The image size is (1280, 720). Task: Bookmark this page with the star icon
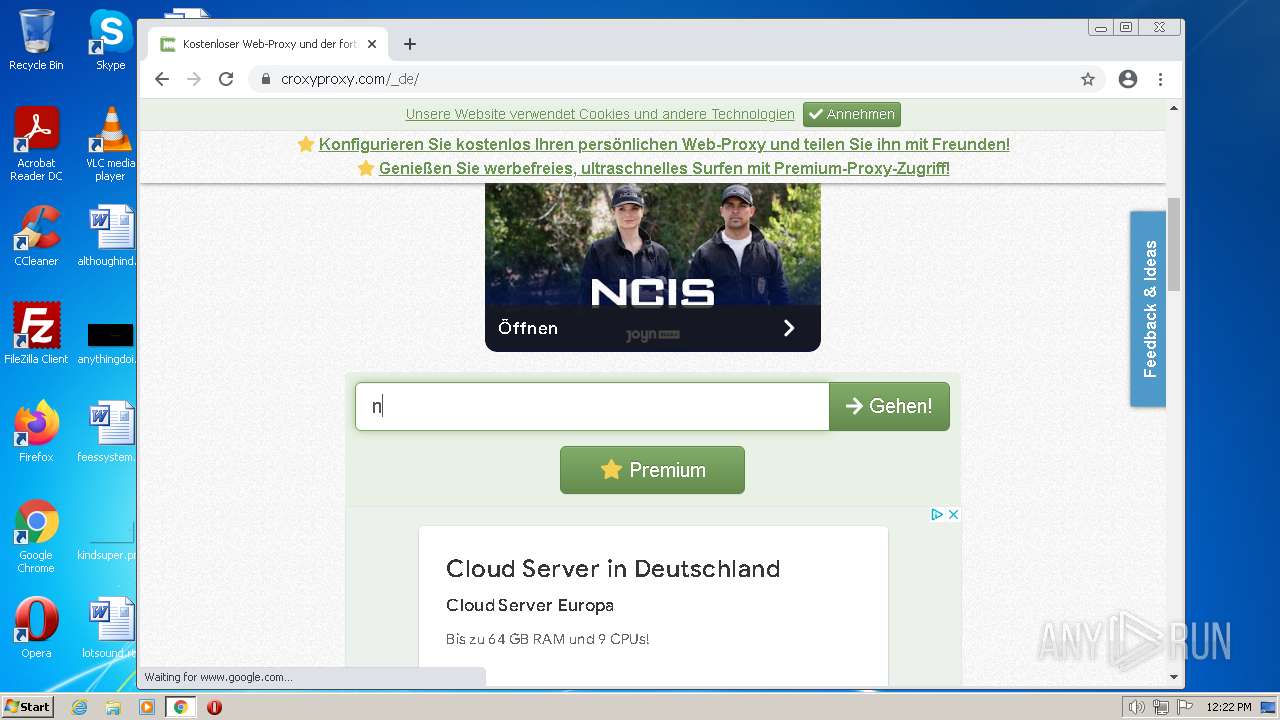point(1088,79)
